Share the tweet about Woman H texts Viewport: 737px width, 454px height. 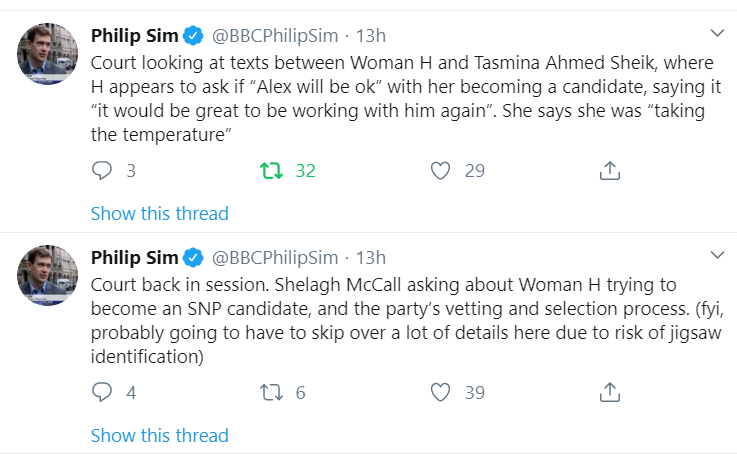pos(610,170)
